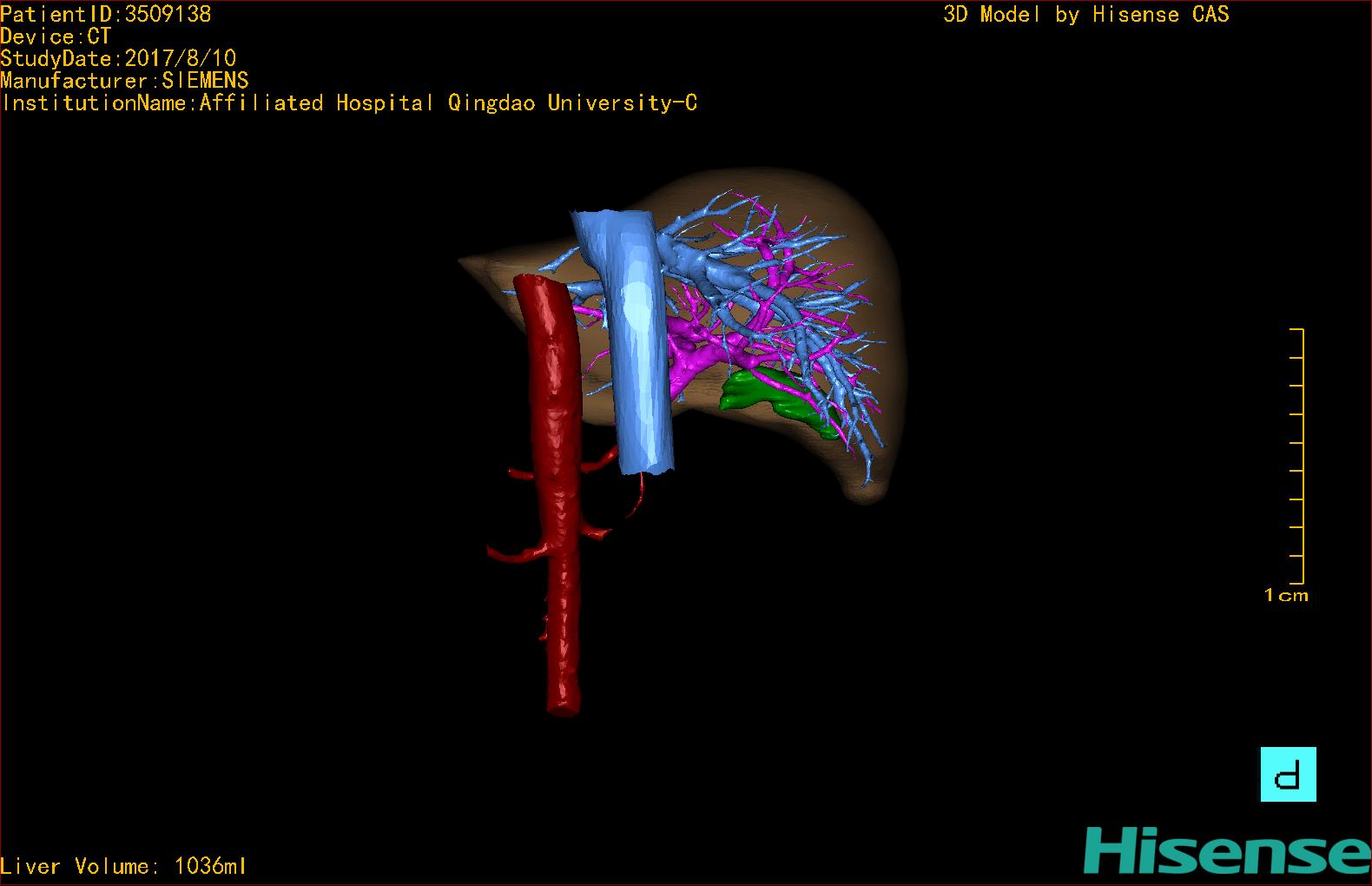This screenshot has width=1372, height=886.
Task: Click the '1cm' scale label
Action: [1286, 596]
